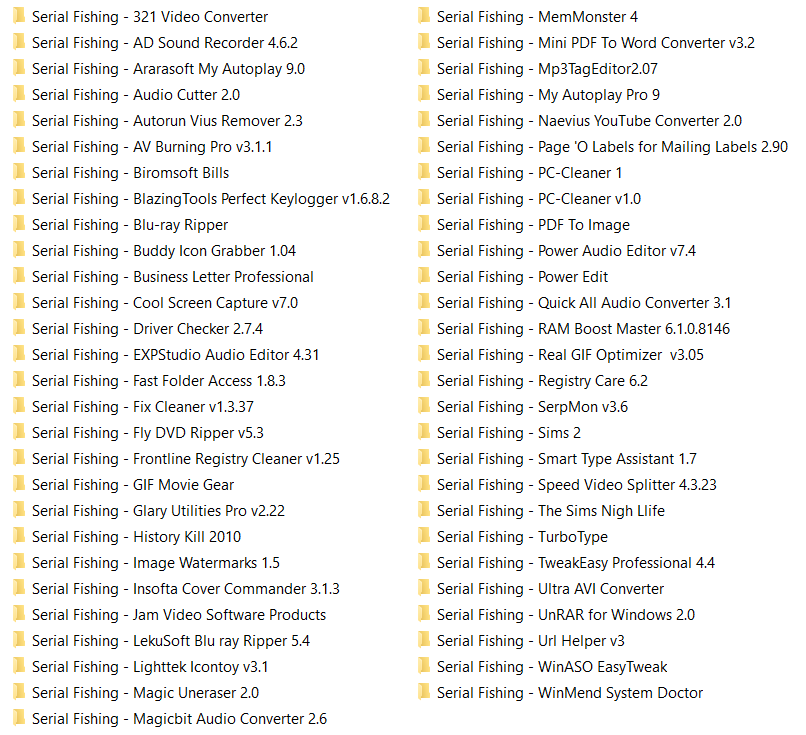Click folder icon beside TurboType
The height and width of the screenshot is (735, 806).
(x=424, y=536)
